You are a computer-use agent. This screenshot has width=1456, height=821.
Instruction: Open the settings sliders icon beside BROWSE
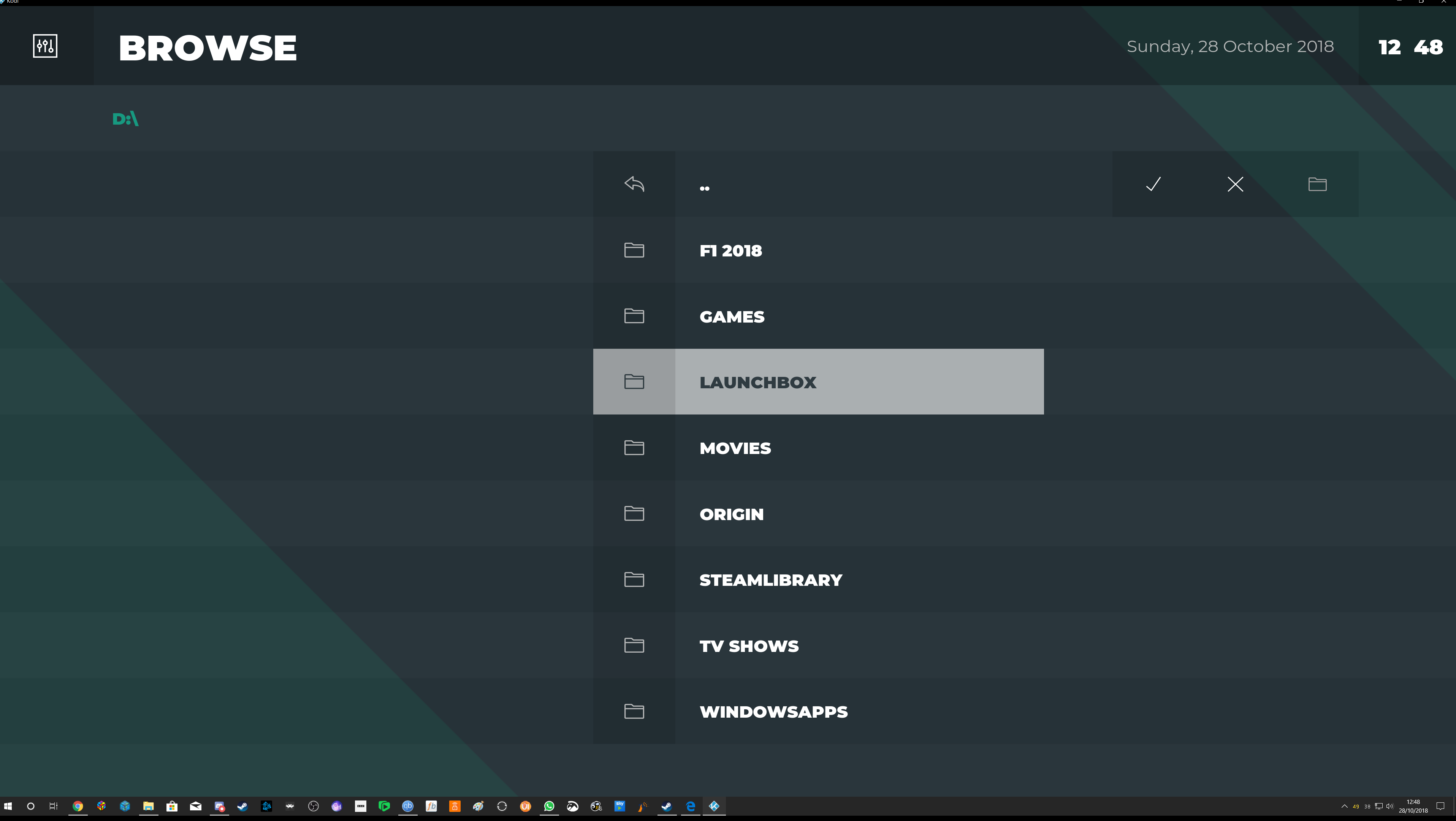tap(45, 46)
